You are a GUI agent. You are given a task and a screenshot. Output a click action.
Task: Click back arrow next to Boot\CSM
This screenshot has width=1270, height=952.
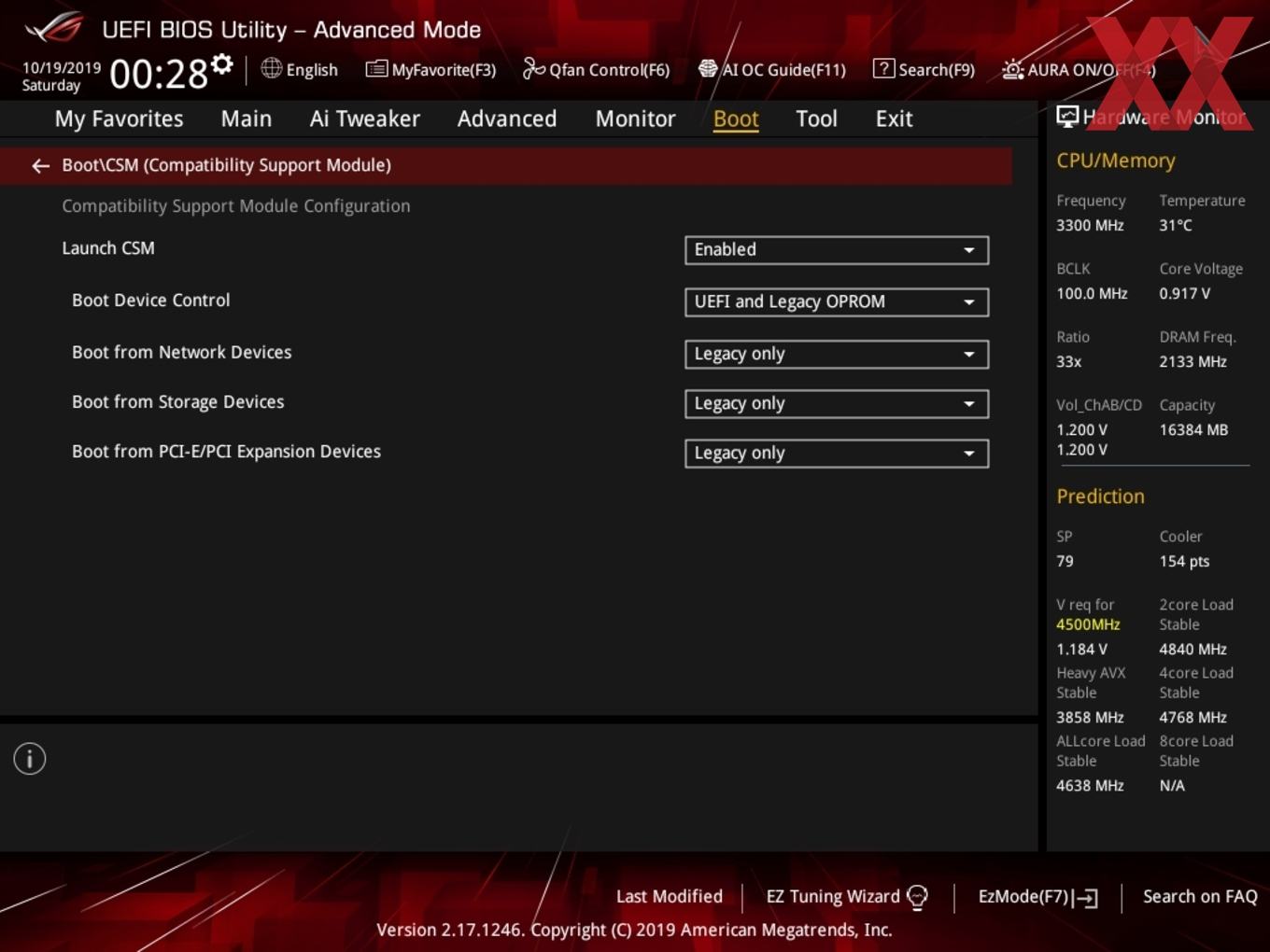pyautogui.click(x=40, y=165)
